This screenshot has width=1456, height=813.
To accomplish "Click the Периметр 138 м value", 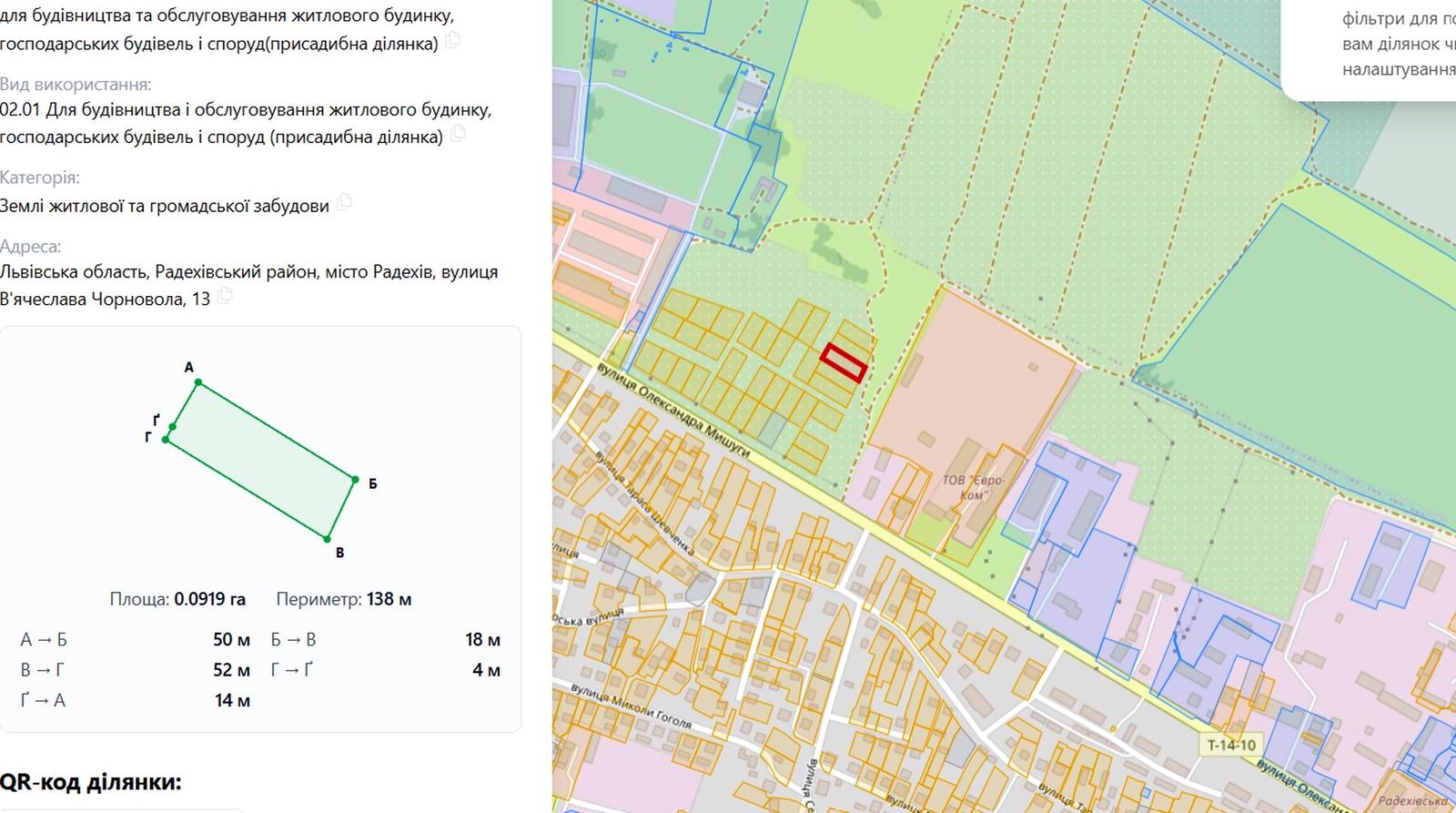I will 344,599.
